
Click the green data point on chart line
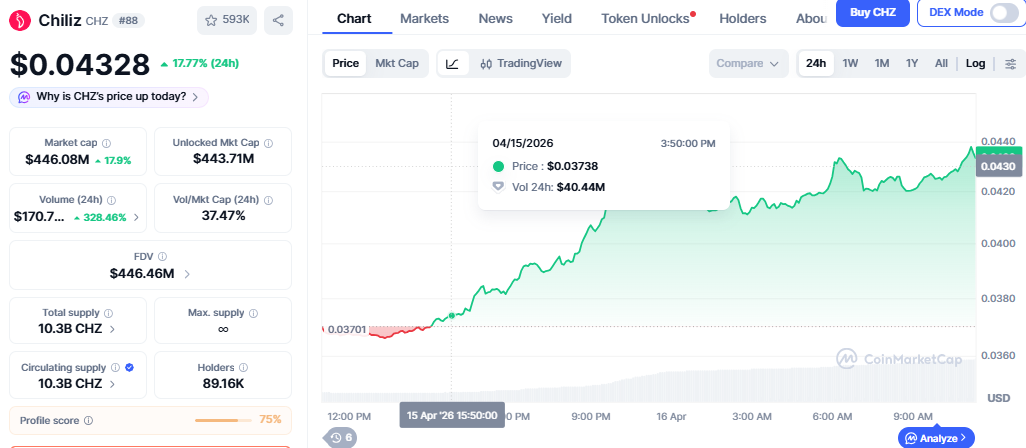click(x=451, y=316)
